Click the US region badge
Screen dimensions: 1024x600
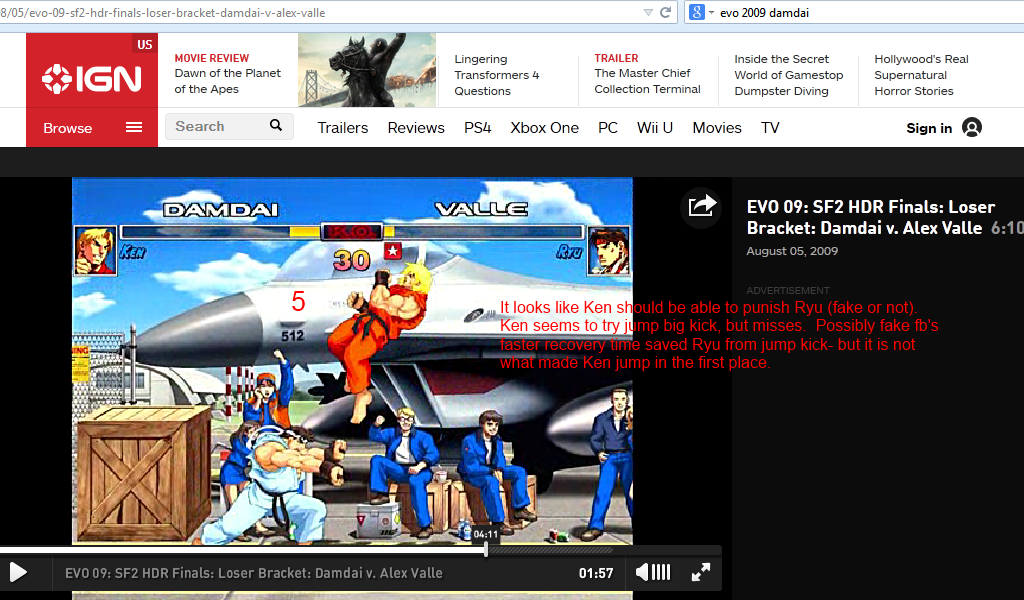(x=144, y=44)
